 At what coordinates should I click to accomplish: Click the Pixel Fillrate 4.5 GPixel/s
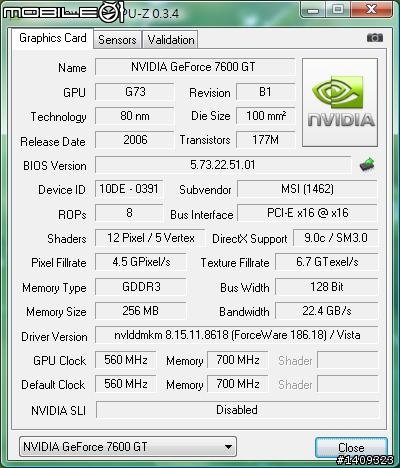click(141, 262)
